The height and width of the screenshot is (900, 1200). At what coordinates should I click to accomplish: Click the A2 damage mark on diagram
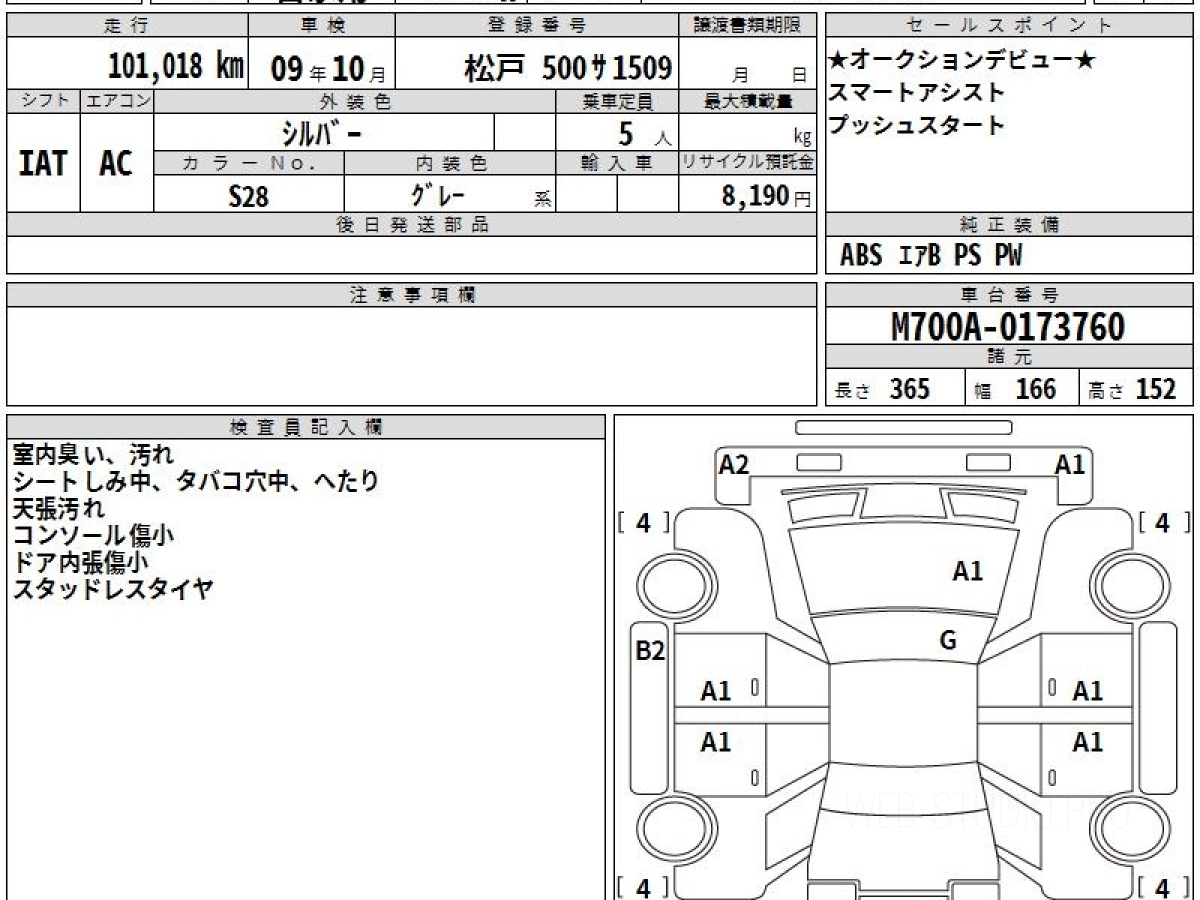pos(734,463)
